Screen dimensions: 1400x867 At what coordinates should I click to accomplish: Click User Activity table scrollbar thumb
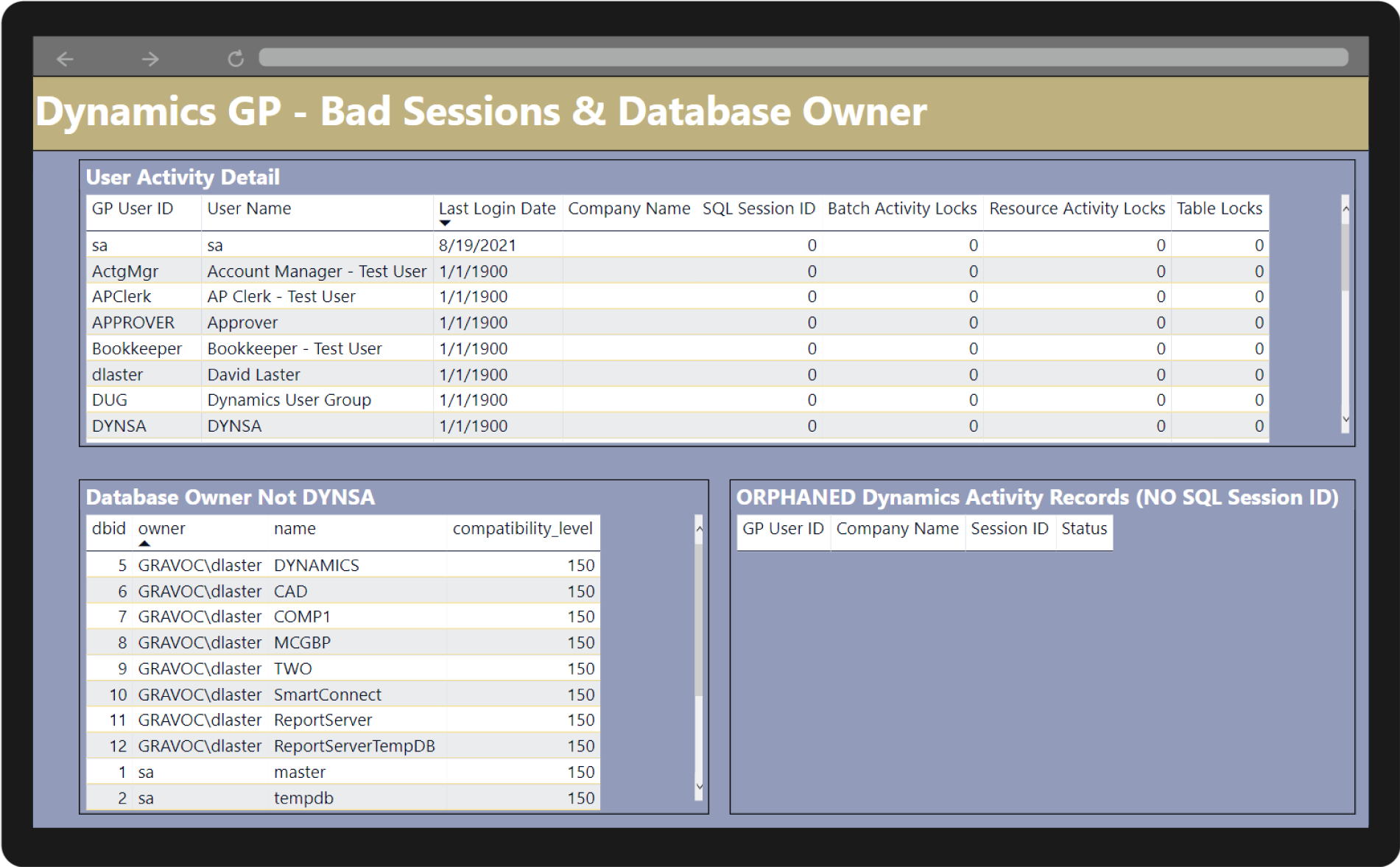1346,256
